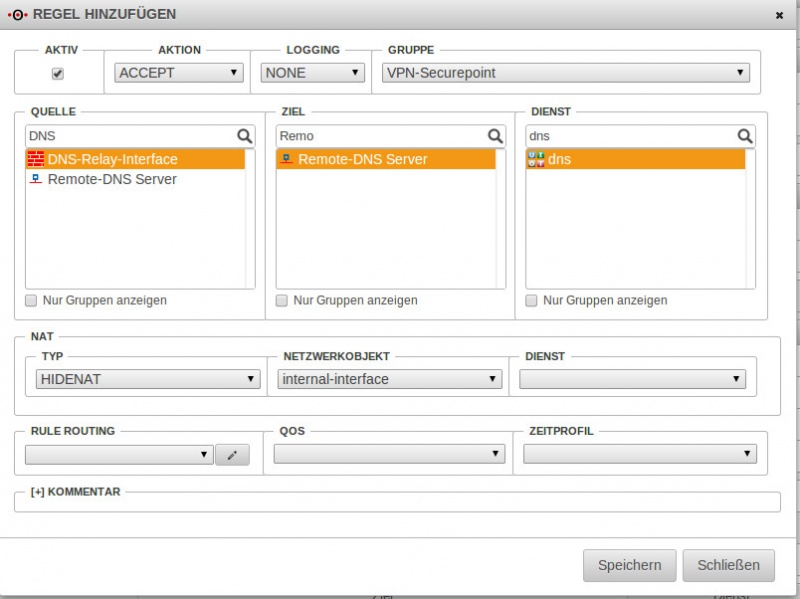Check Nur Gruppen anzeigen under Dienst
The height and width of the screenshot is (599, 800).
tap(532, 300)
